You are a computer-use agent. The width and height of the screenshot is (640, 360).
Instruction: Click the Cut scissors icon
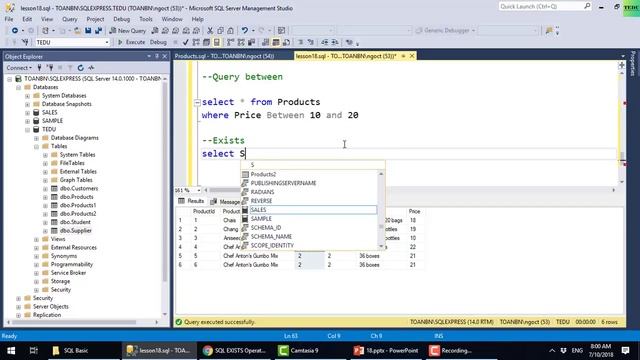(x=210, y=31)
